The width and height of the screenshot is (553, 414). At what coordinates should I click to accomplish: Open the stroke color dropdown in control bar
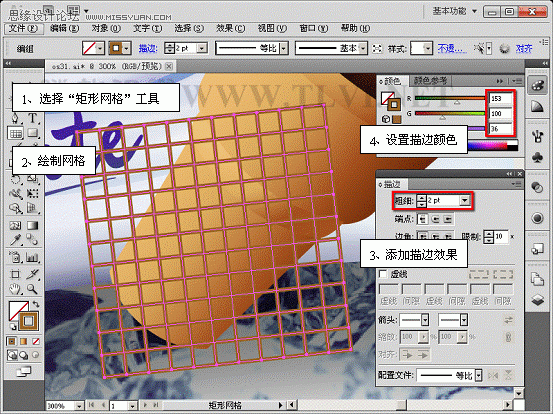(127, 48)
